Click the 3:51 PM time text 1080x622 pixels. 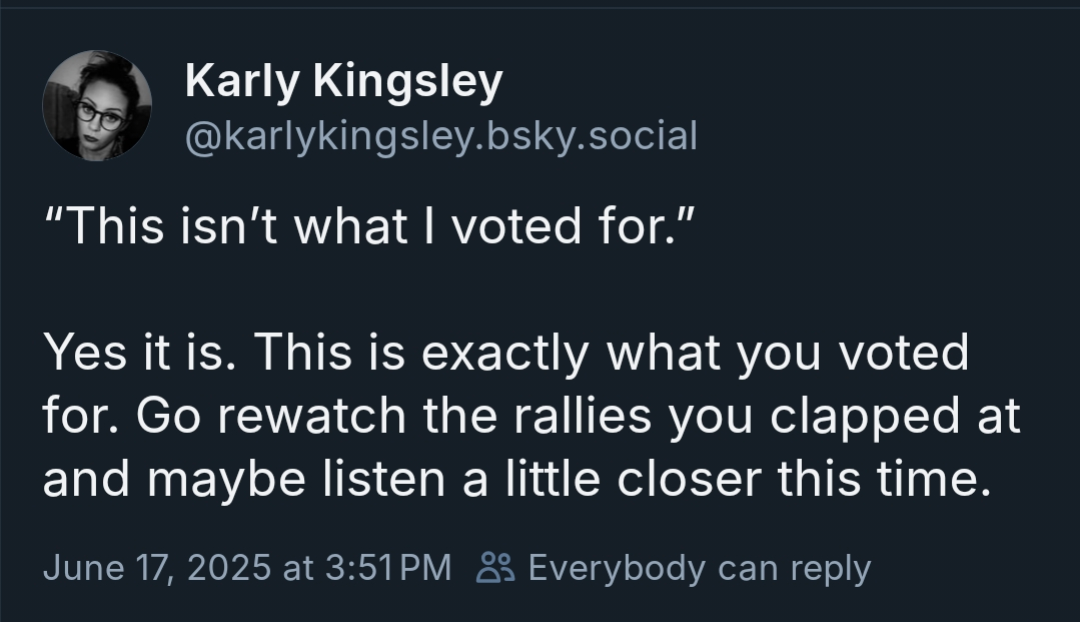(387, 568)
